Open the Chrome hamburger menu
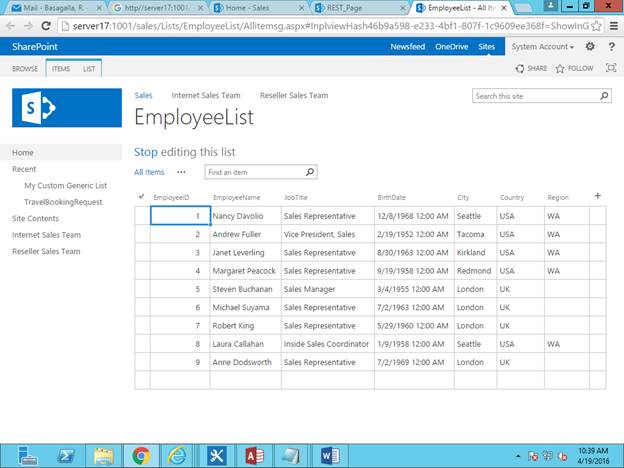Screen dimensions: 624x468 tap(614, 26)
